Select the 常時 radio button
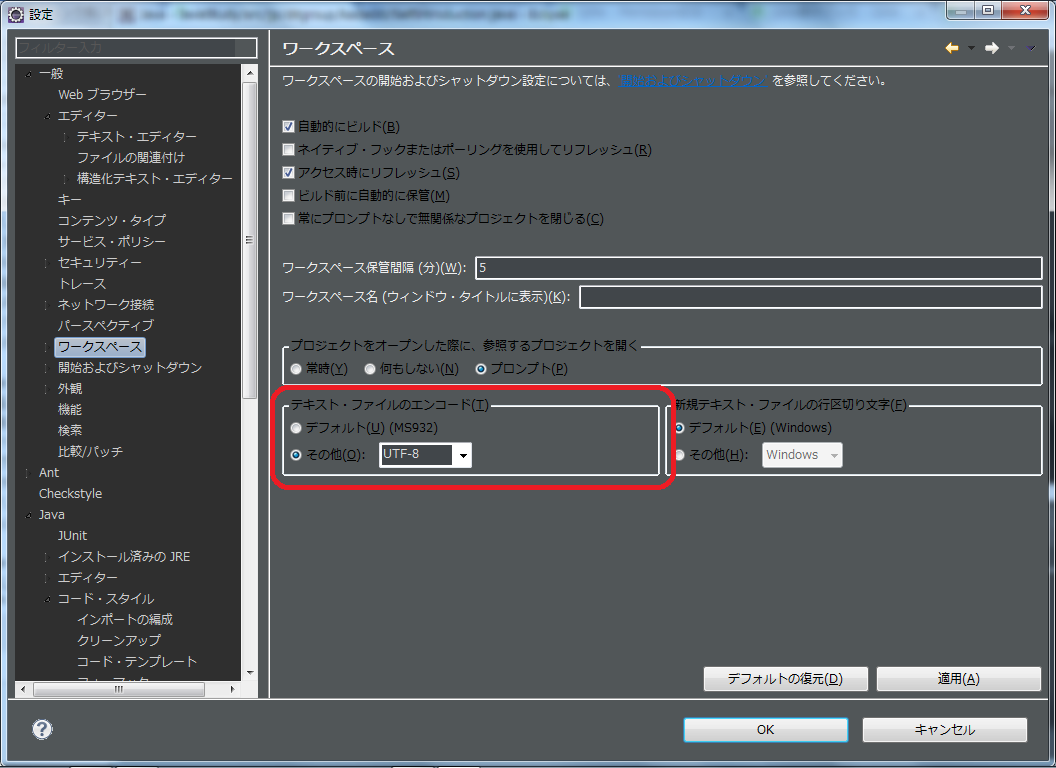1056x768 pixels. click(x=296, y=369)
